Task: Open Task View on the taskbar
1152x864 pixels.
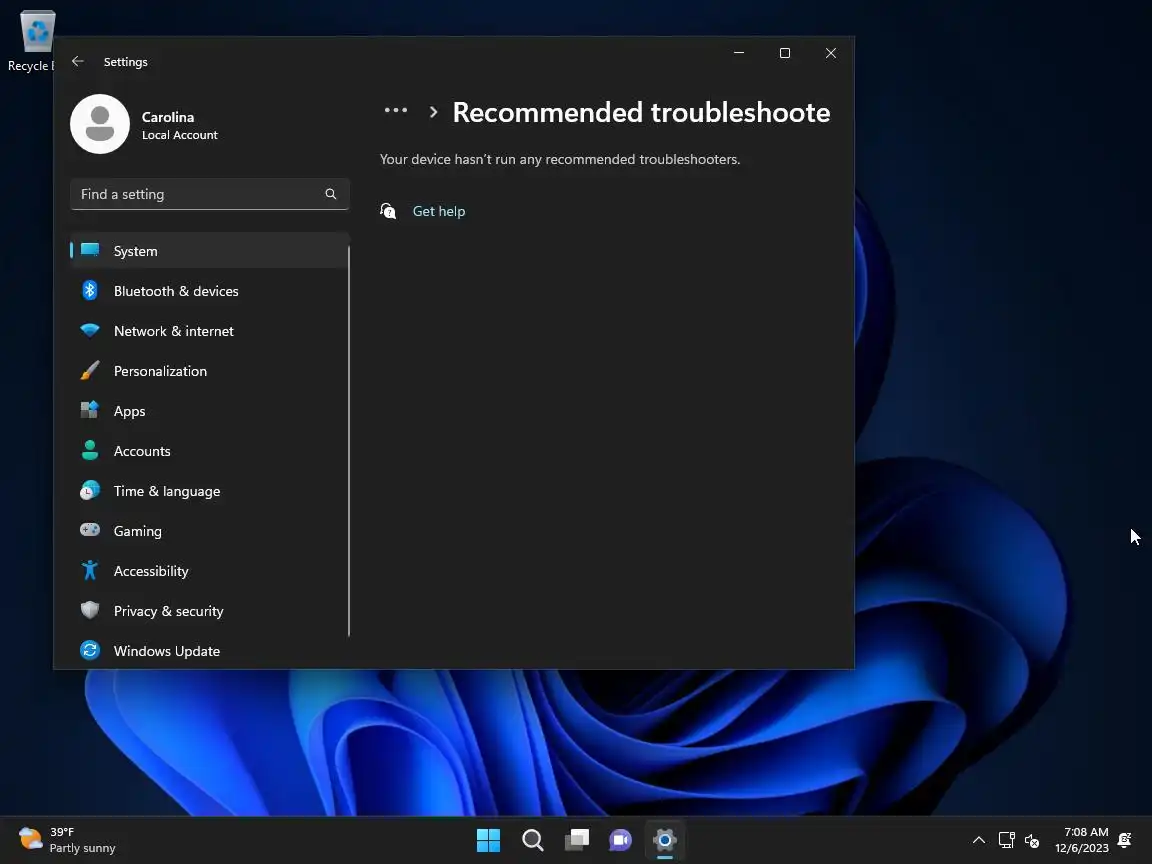Action: pos(577,840)
